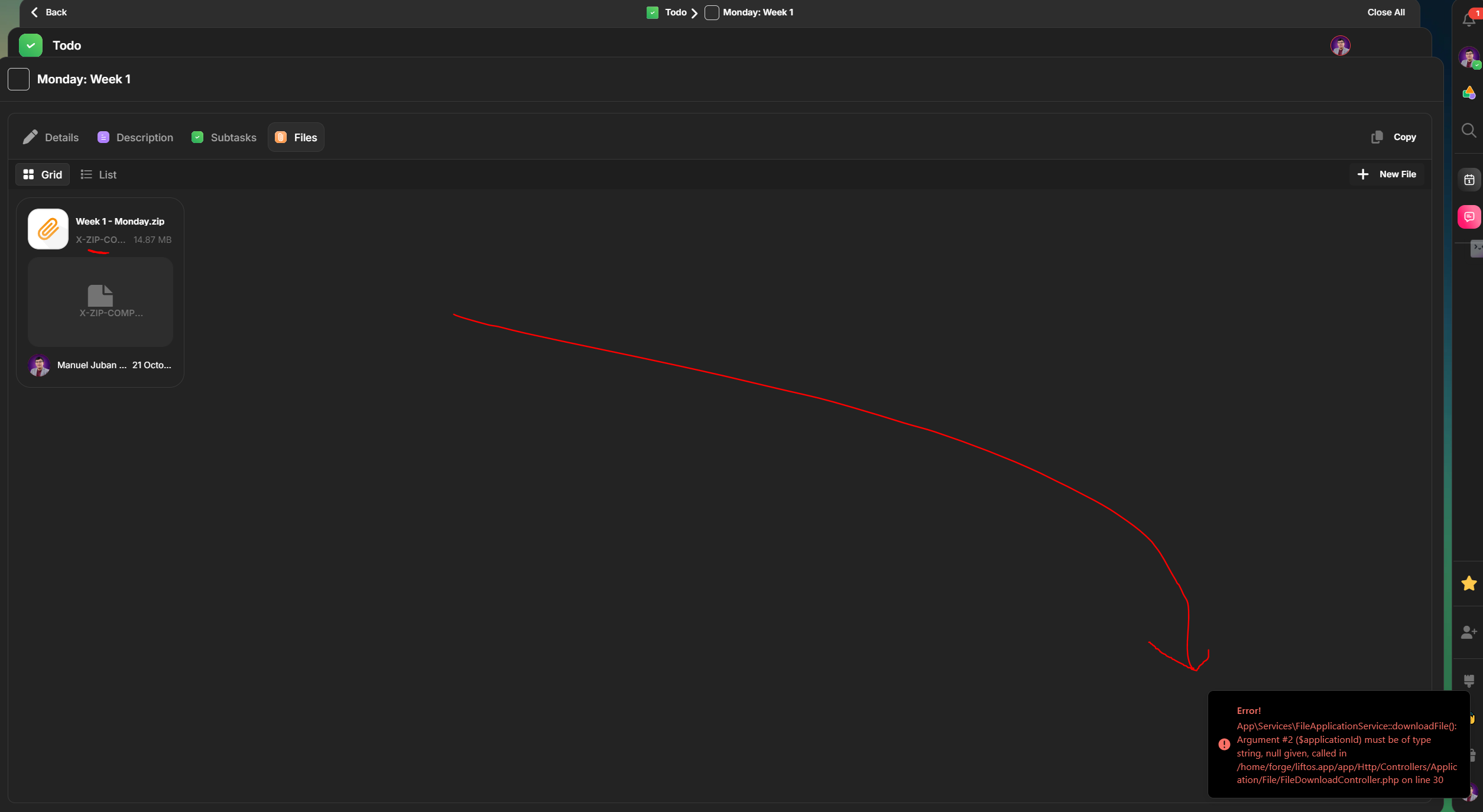Switch to List view
Screen dimensions: 1483x812
tap(99, 174)
